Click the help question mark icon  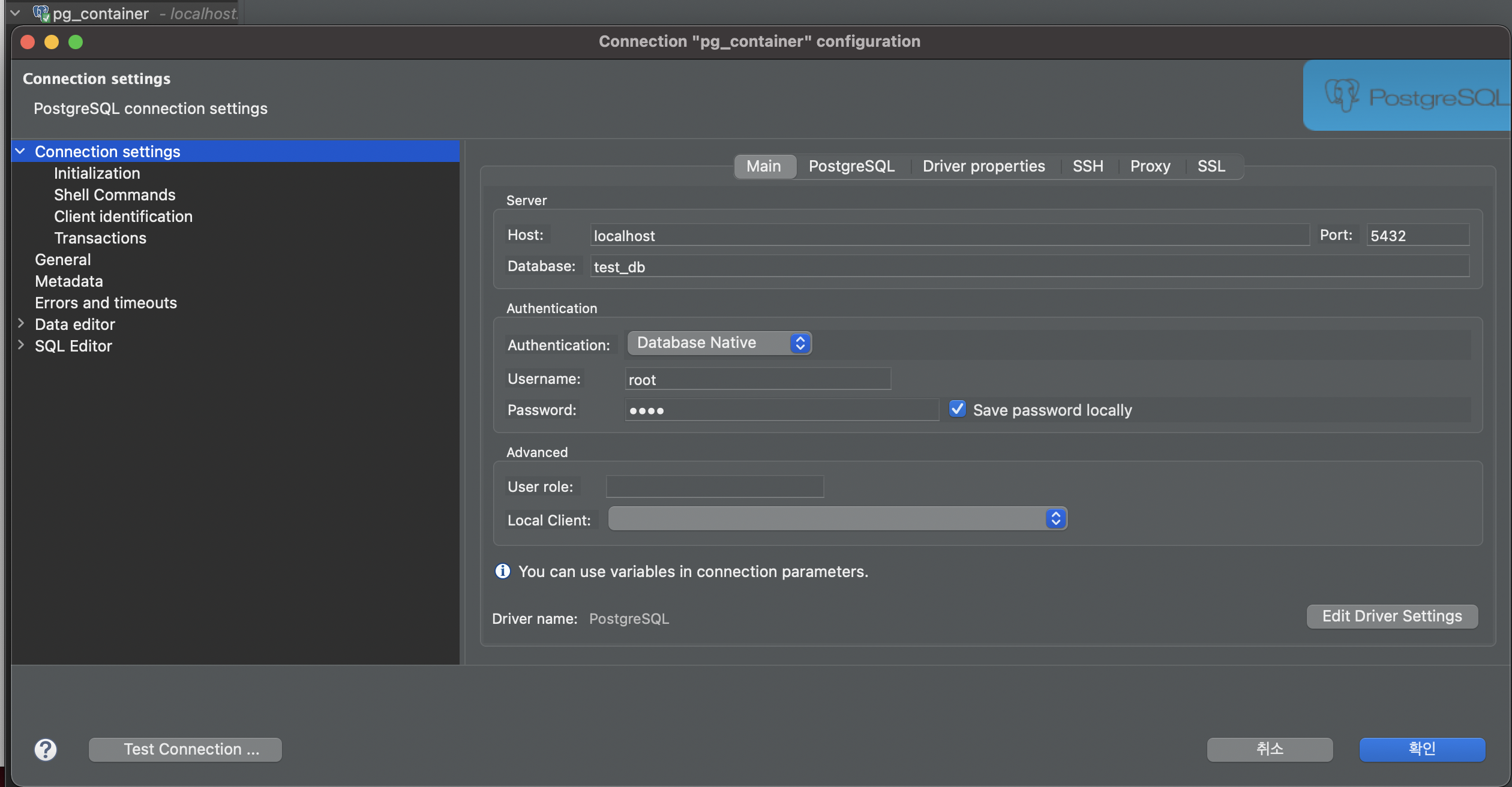click(46, 749)
